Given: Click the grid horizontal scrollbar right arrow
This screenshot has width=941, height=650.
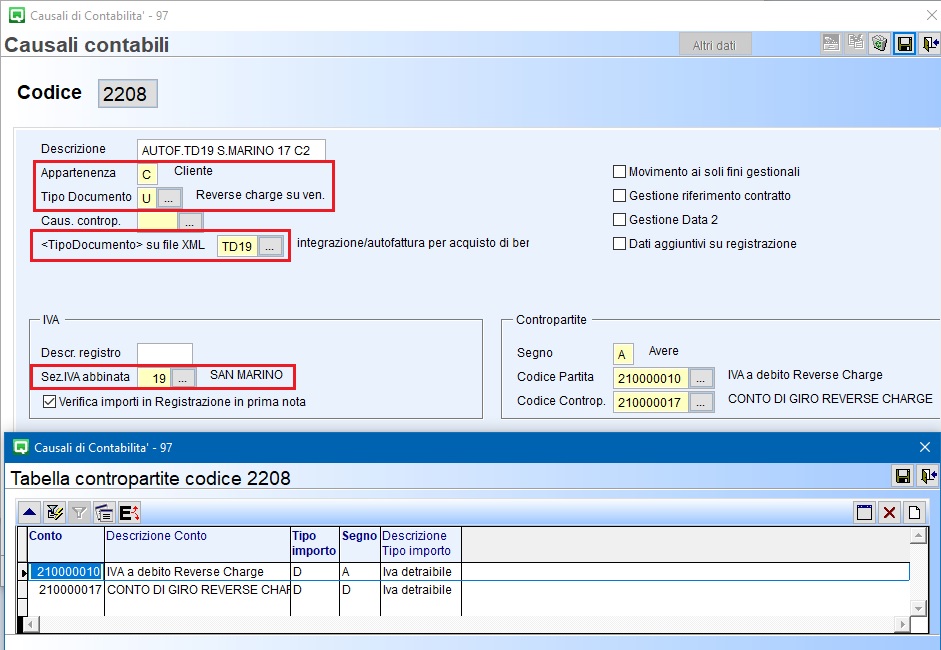Looking at the screenshot, I should (x=902, y=624).
